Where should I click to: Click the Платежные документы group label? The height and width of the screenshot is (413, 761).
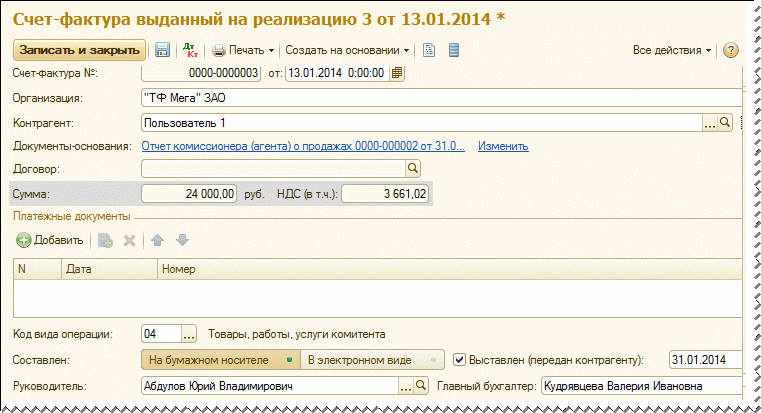pos(71,216)
